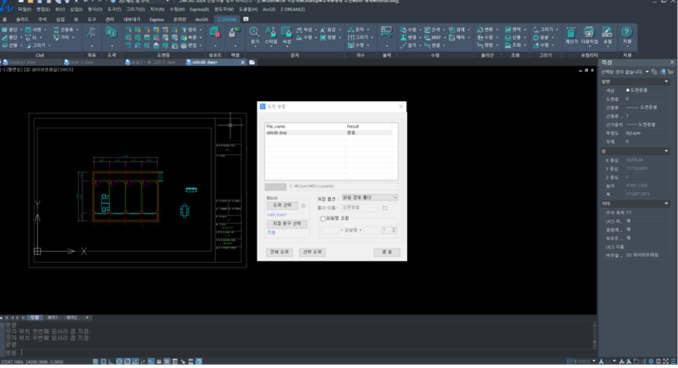This screenshot has width=678, height=368.
Task: Click the command line input field
Action: (303, 353)
